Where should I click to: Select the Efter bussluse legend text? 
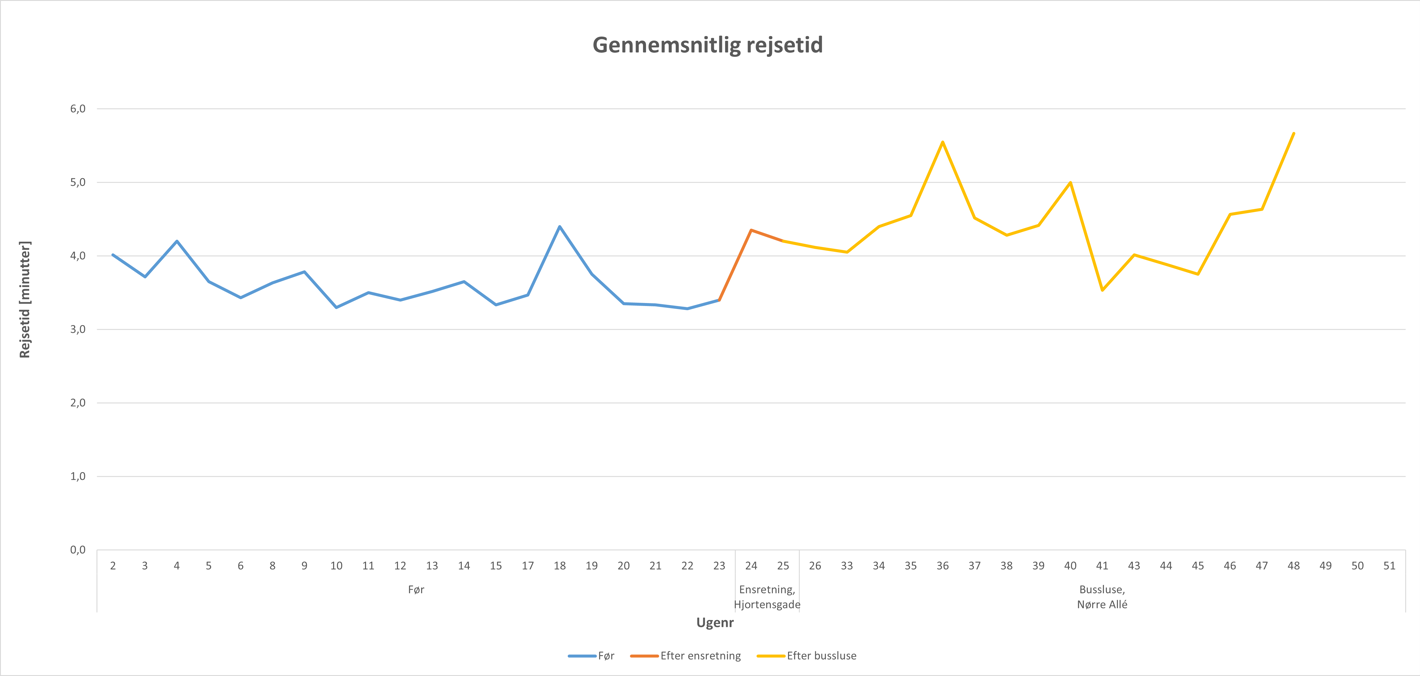[821, 656]
